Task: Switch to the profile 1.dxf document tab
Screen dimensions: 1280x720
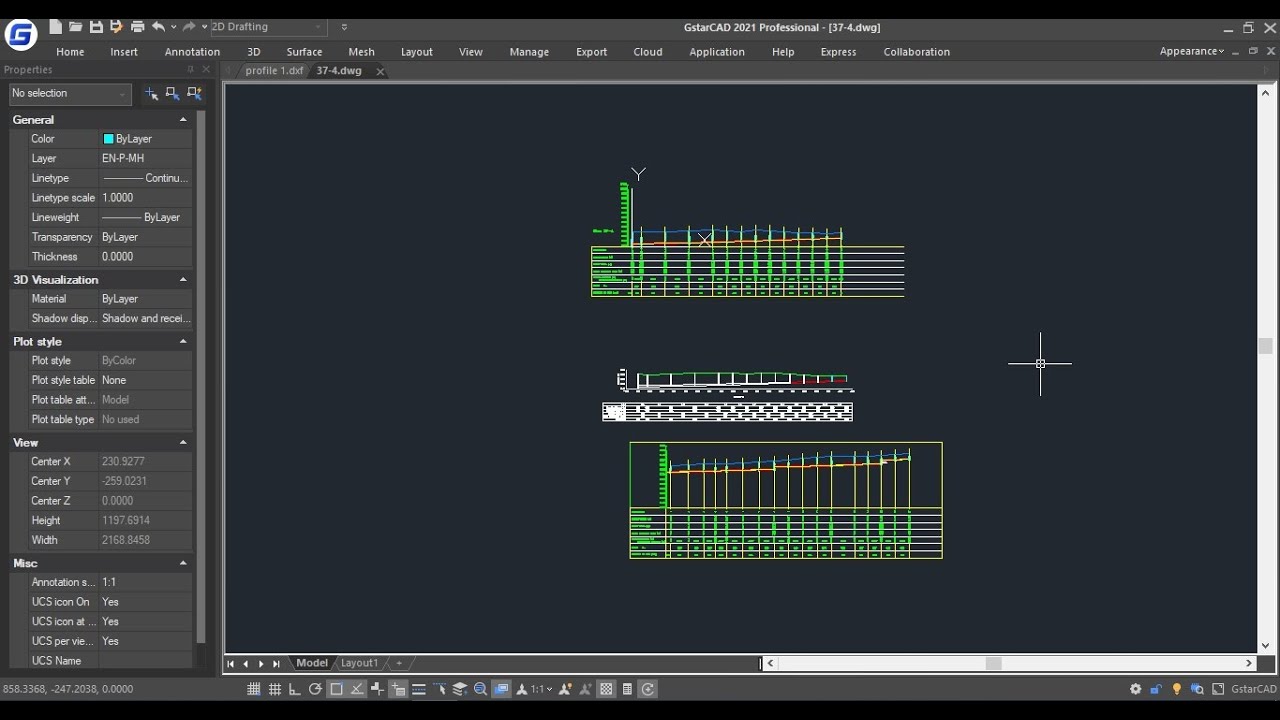Action: (x=274, y=71)
